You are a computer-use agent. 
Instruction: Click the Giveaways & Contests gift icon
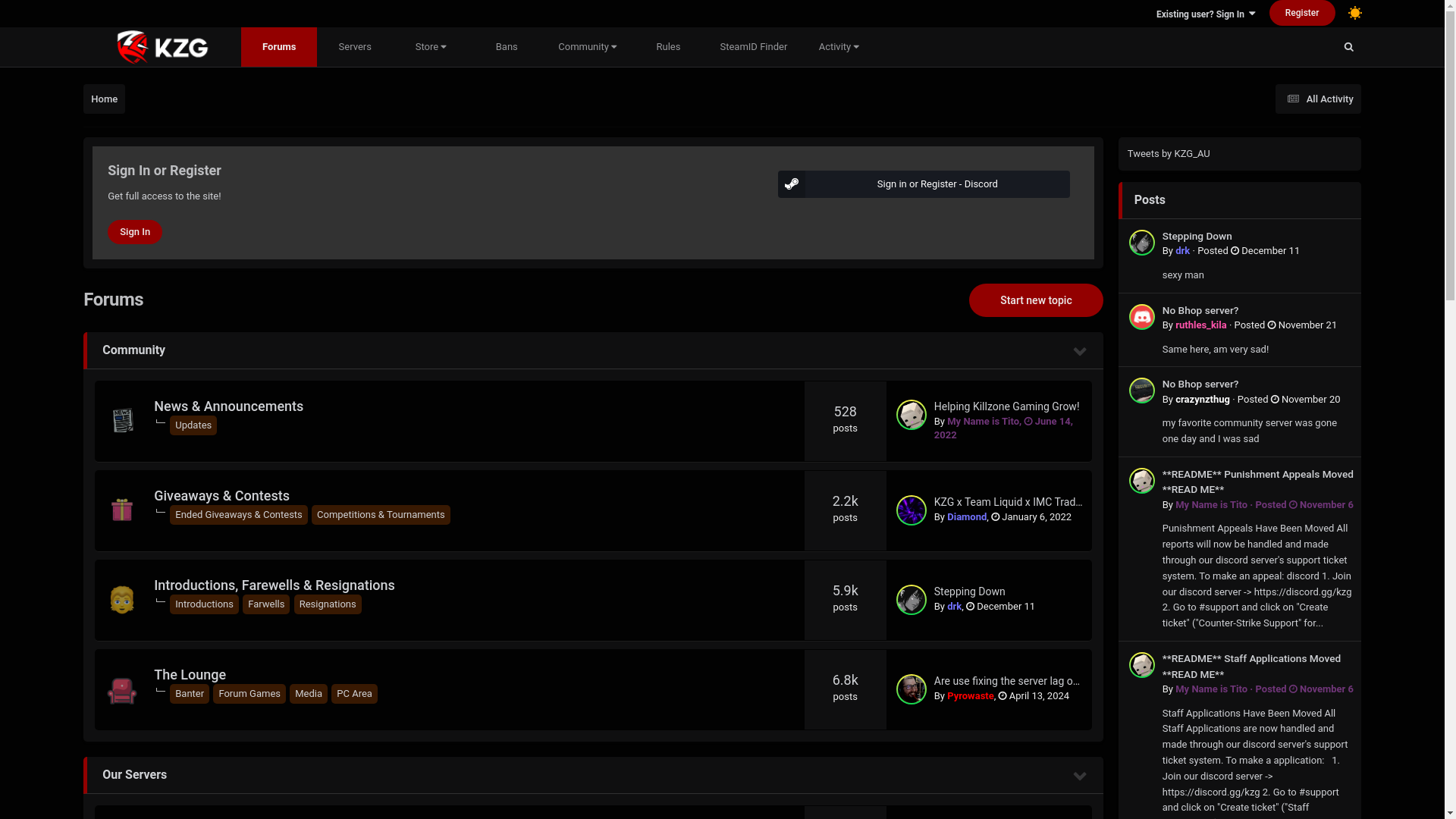[x=122, y=510]
